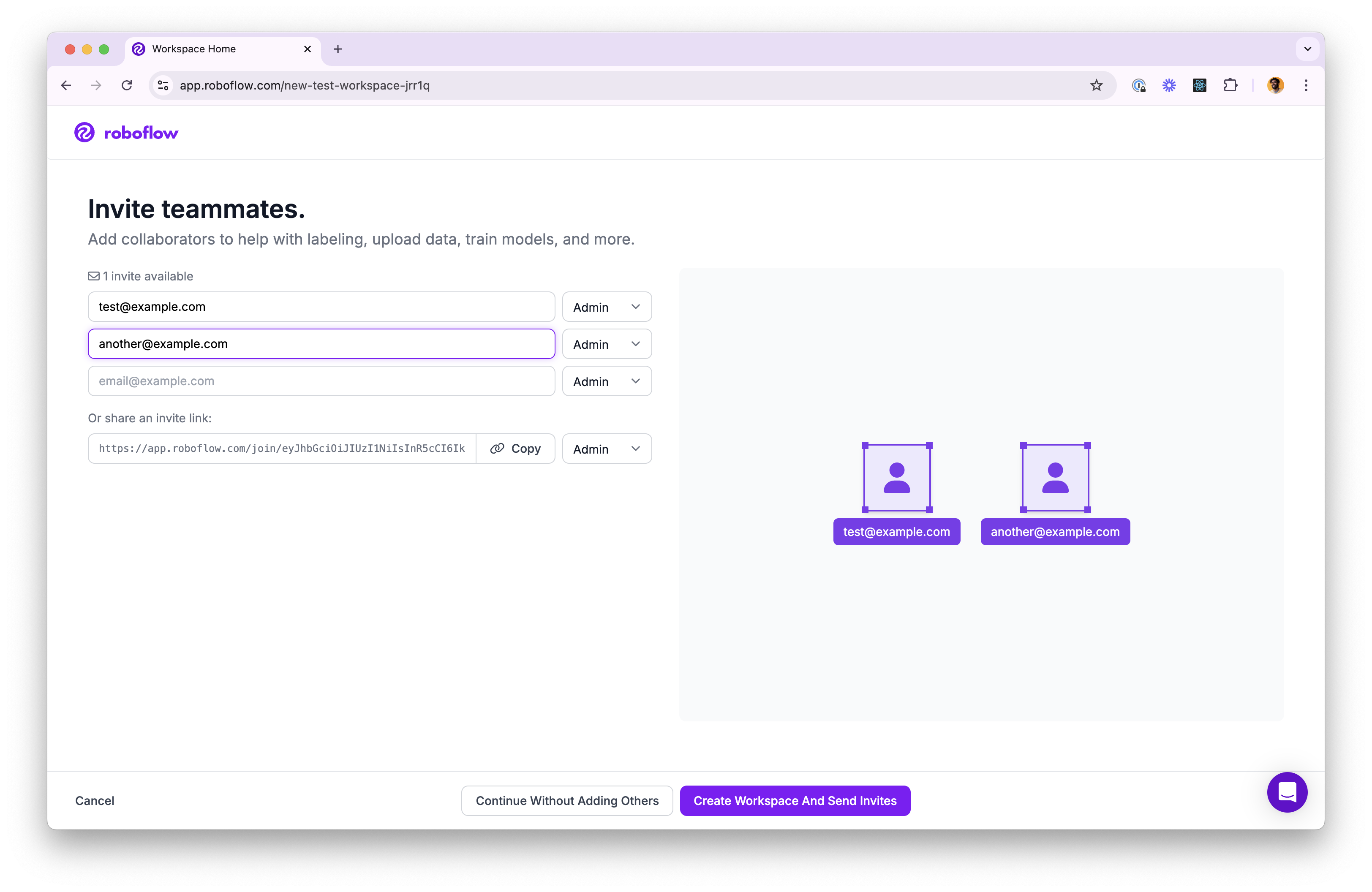1372x892 pixels.
Task: Click the empty email input field
Action: point(321,381)
